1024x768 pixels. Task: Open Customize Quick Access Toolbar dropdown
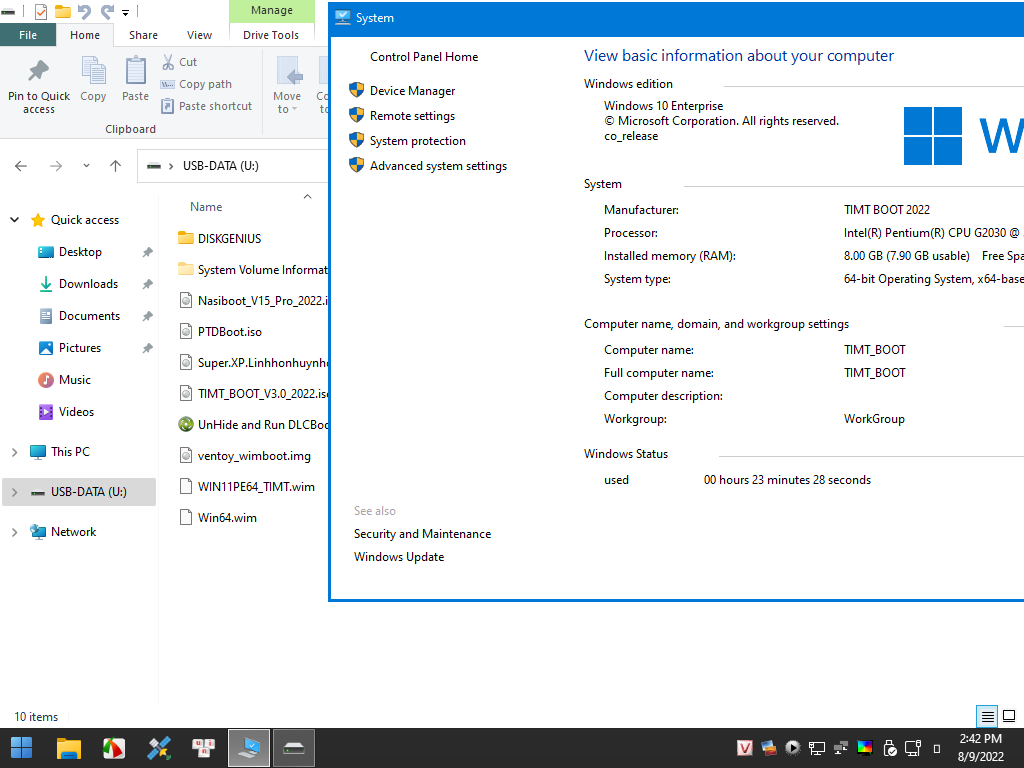coord(125,12)
